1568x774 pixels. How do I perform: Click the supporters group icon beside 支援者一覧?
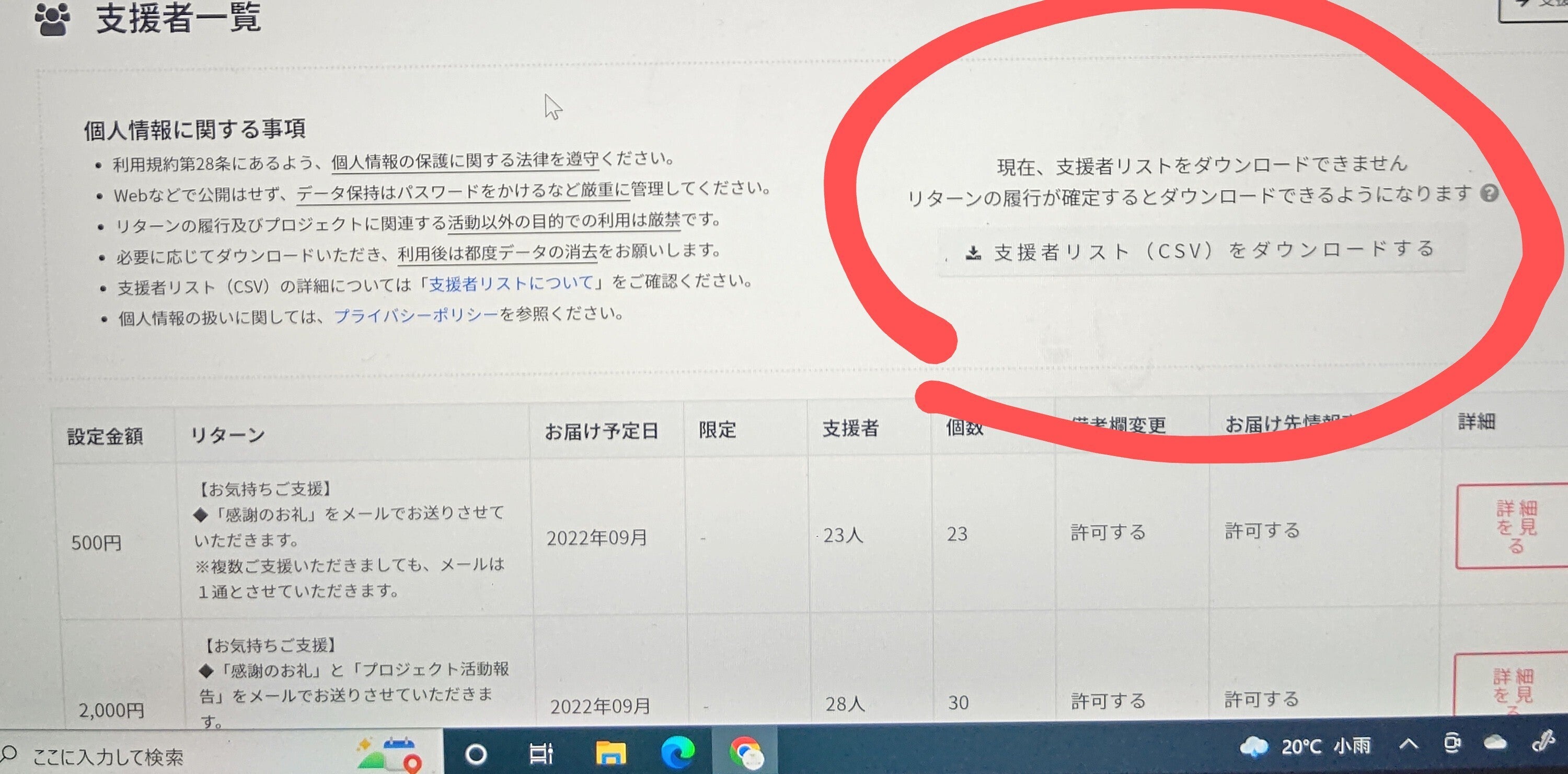tap(52, 19)
